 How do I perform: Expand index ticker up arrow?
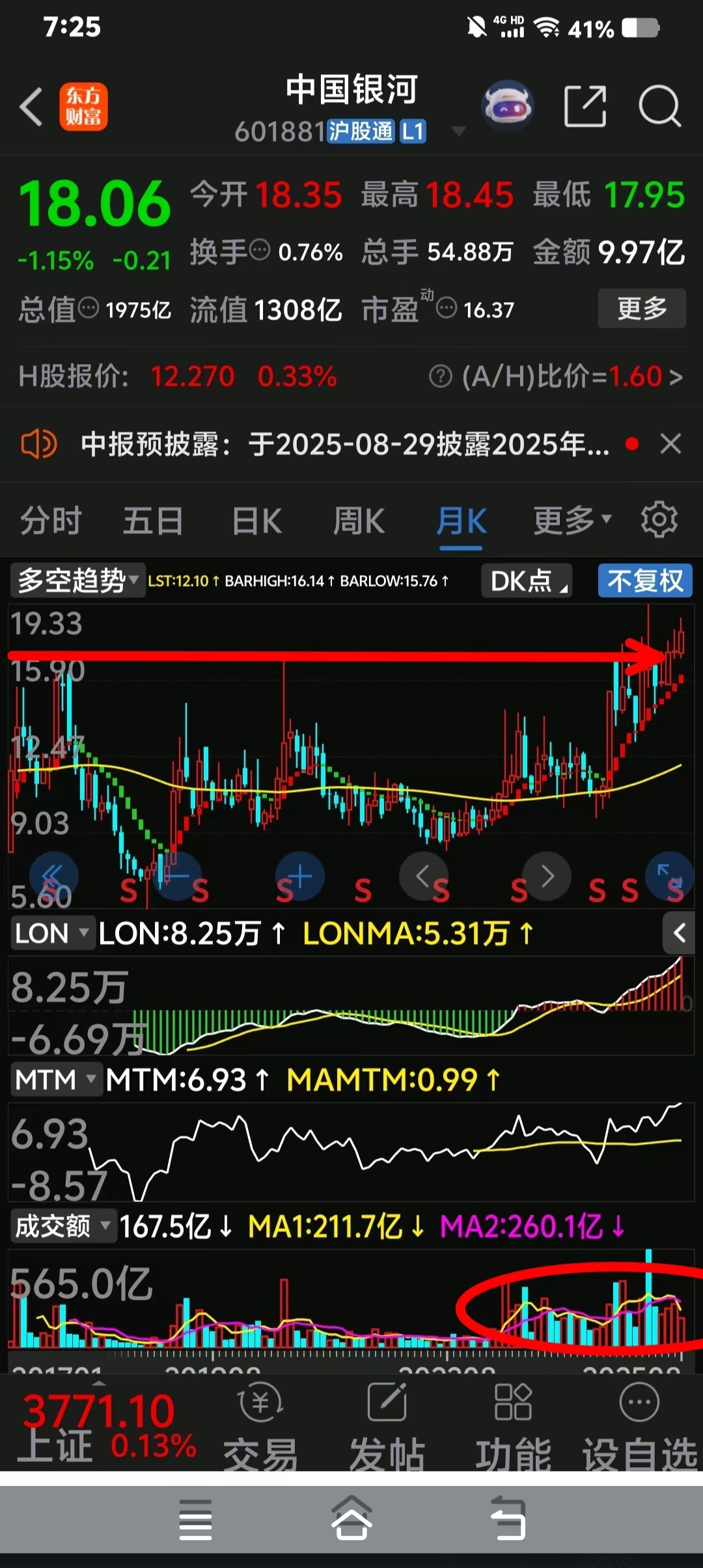tap(98, 1383)
